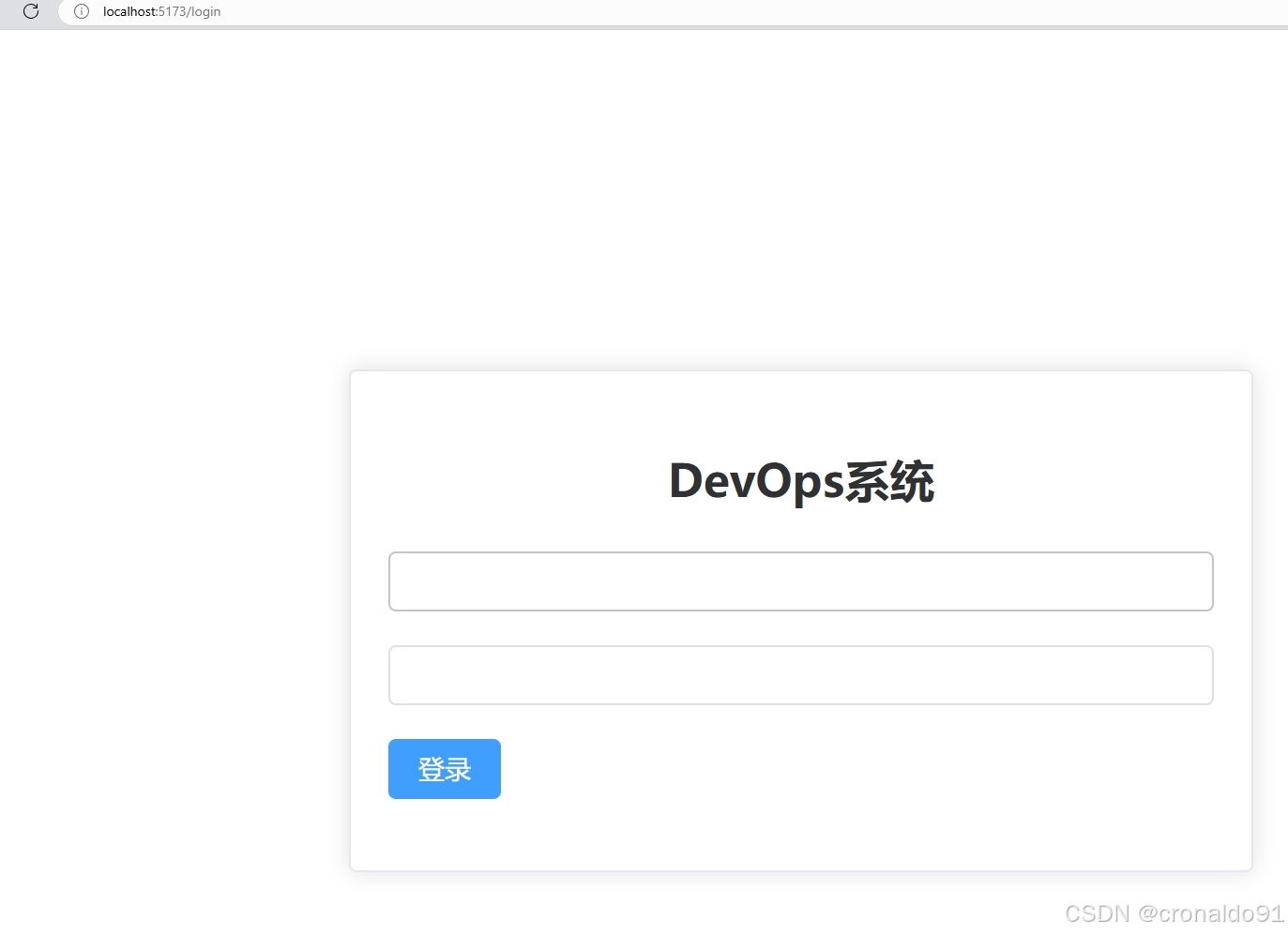Open site information icon beside the URL
The width and height of the screenshot is (1288, 935).
(x=82, y=11)
